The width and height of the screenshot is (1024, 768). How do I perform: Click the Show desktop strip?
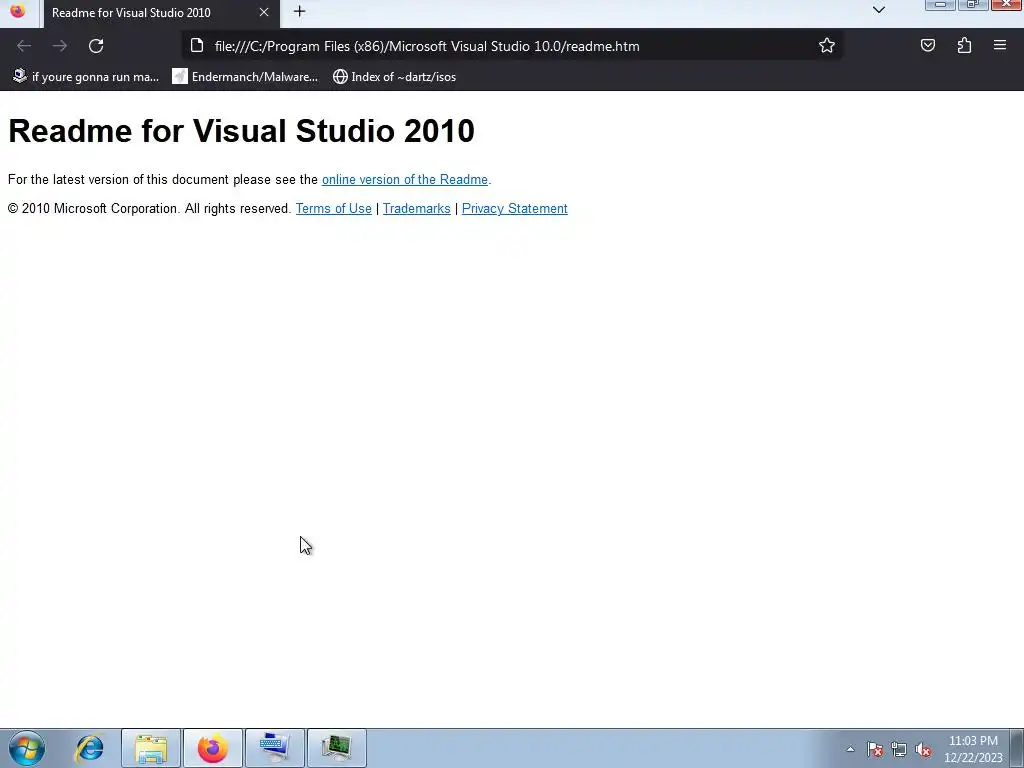click(x=1017, y=748)
